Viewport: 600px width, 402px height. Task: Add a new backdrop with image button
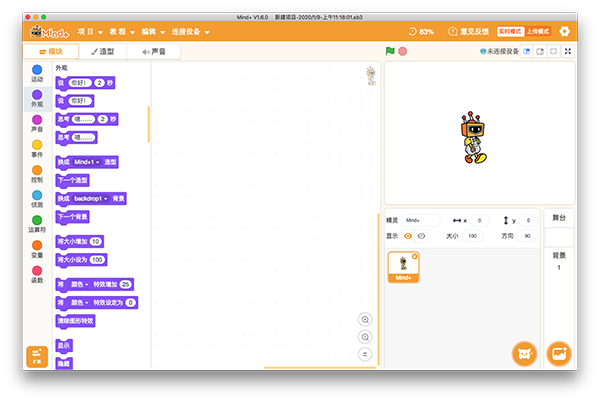559,354
